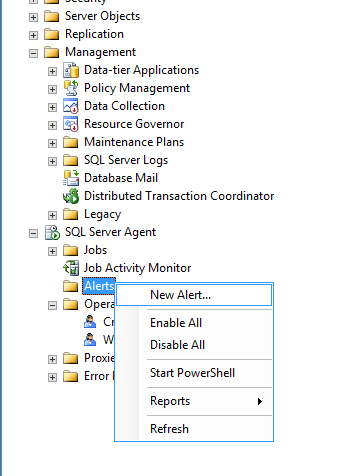The image size is (364, 476).
Task: Choose New Alert... from context menu
Action: (194, 295)
